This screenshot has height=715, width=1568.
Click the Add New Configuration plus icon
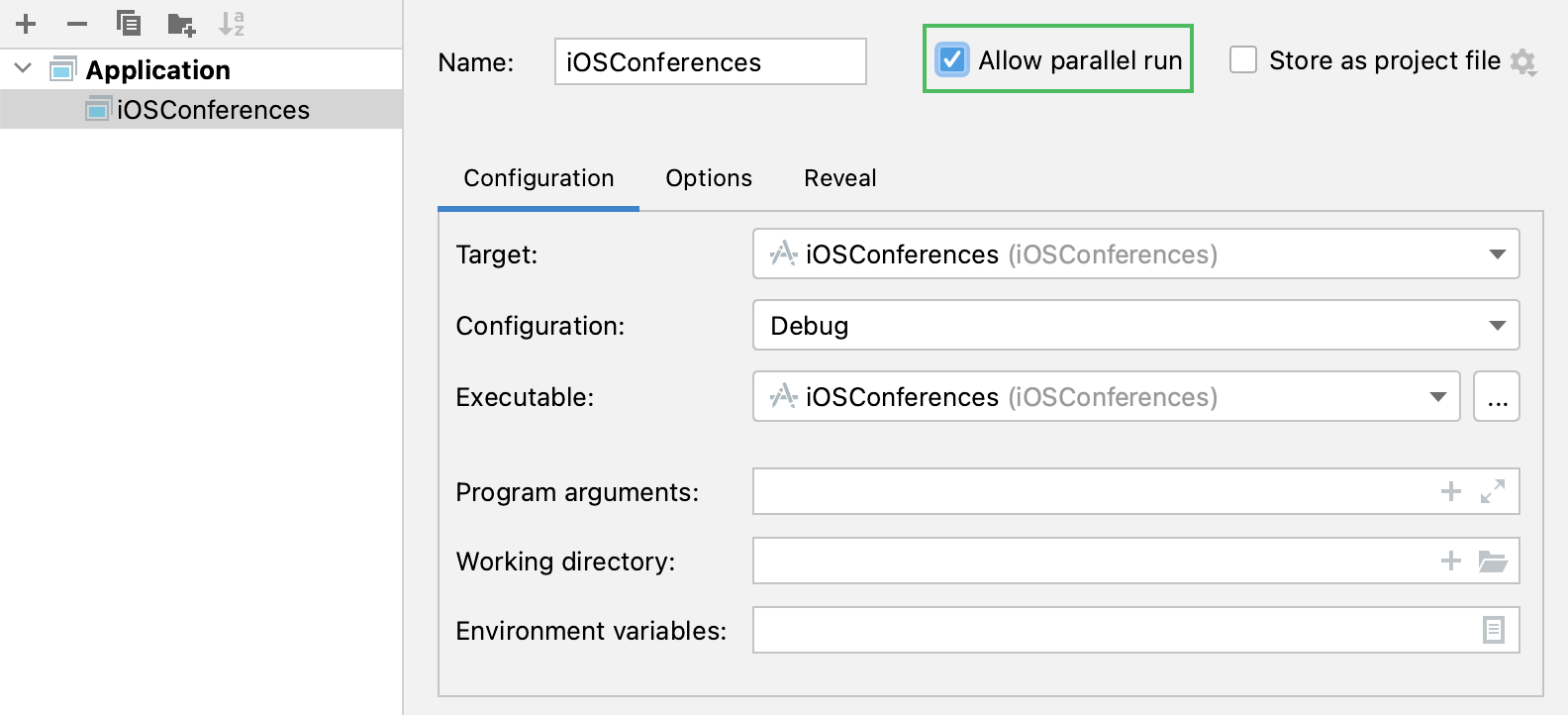pyautogui.click(x=26, y=24)
